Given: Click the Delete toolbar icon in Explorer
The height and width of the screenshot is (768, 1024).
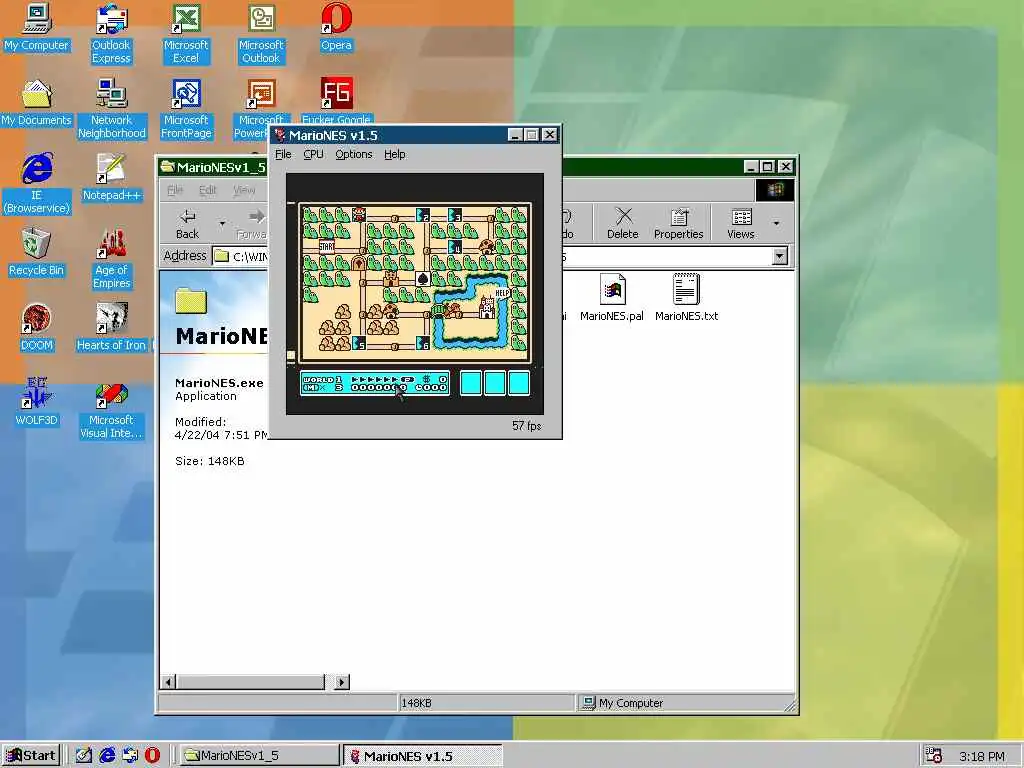Looking at the screenshot, I should pos(622,223).
